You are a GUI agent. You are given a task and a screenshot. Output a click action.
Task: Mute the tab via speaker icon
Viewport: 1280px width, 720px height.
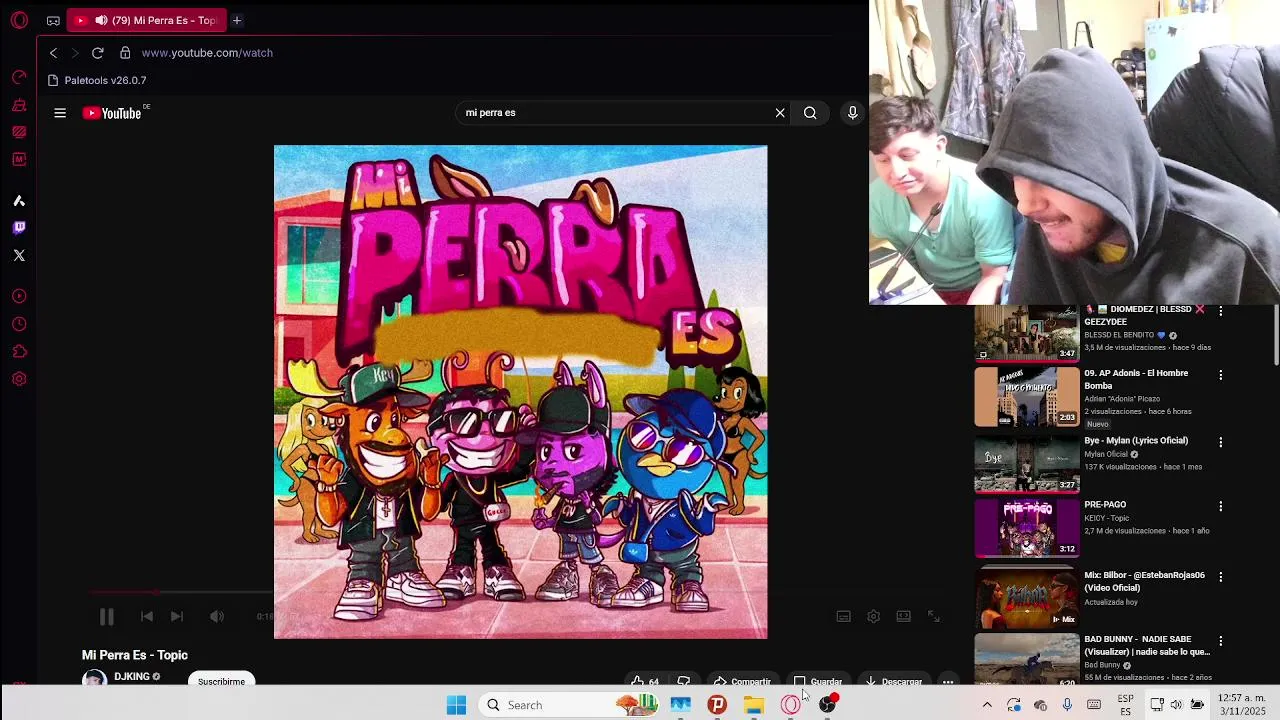(101, 20)
